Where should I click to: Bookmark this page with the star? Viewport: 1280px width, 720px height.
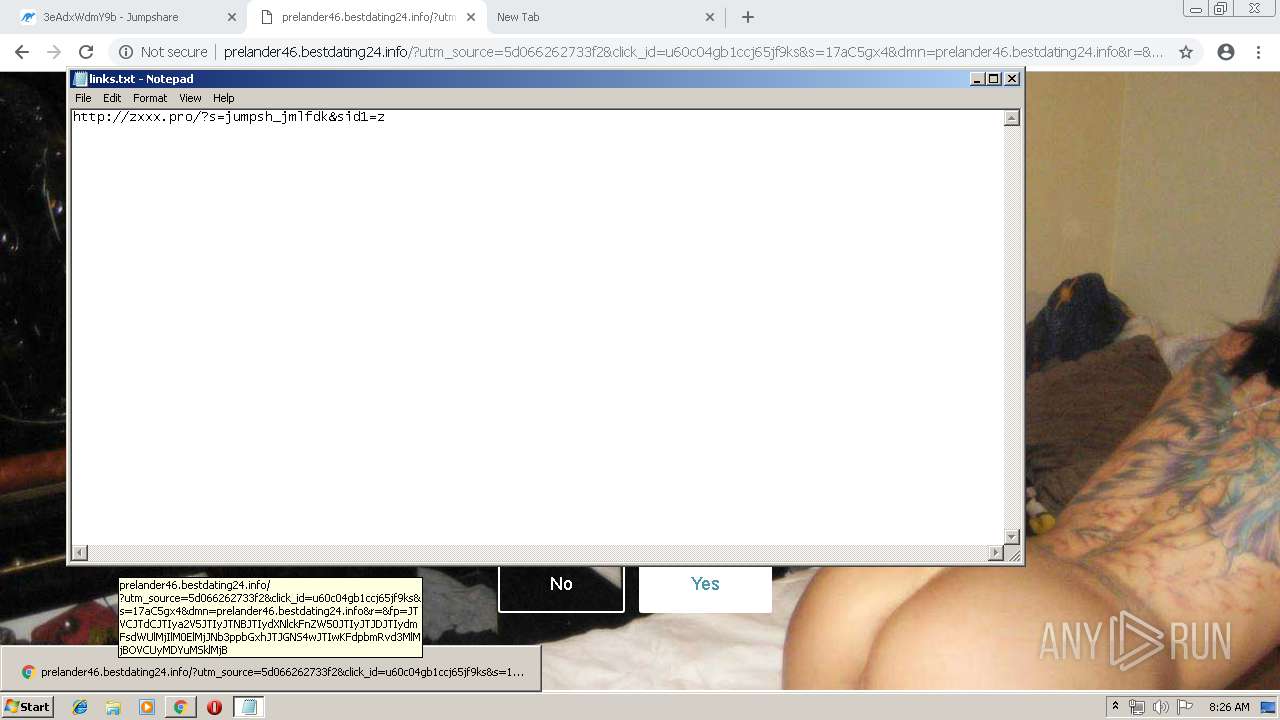pyautogui.click(x=1186, y=52)
